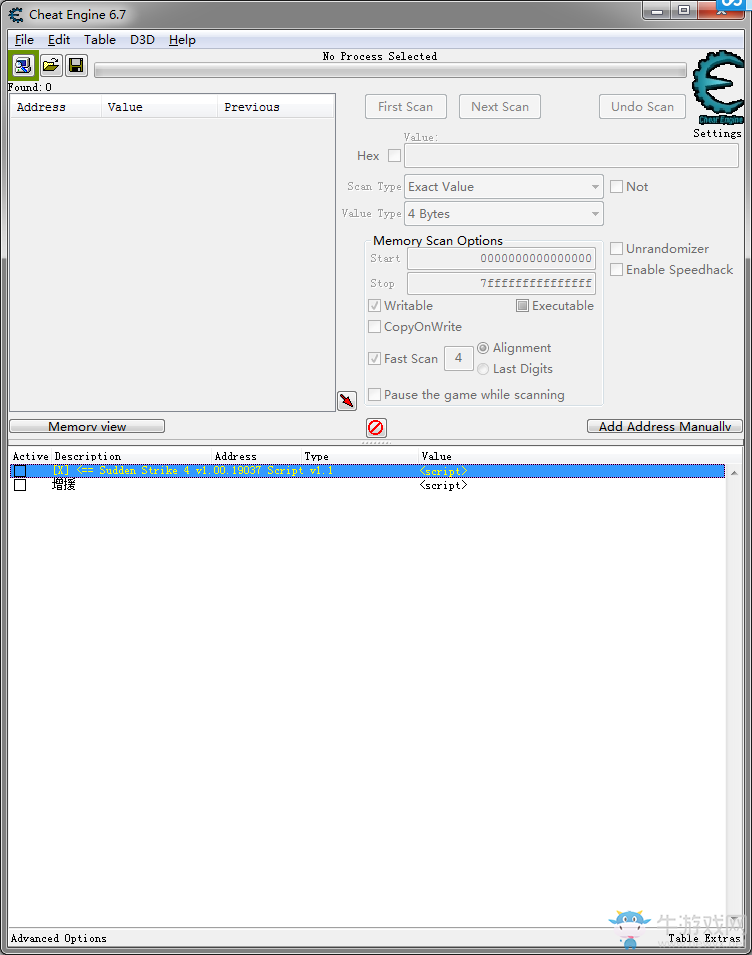Click the Previous column header
Viewport: 752px width, 955px height.
(x=276, y=107)
